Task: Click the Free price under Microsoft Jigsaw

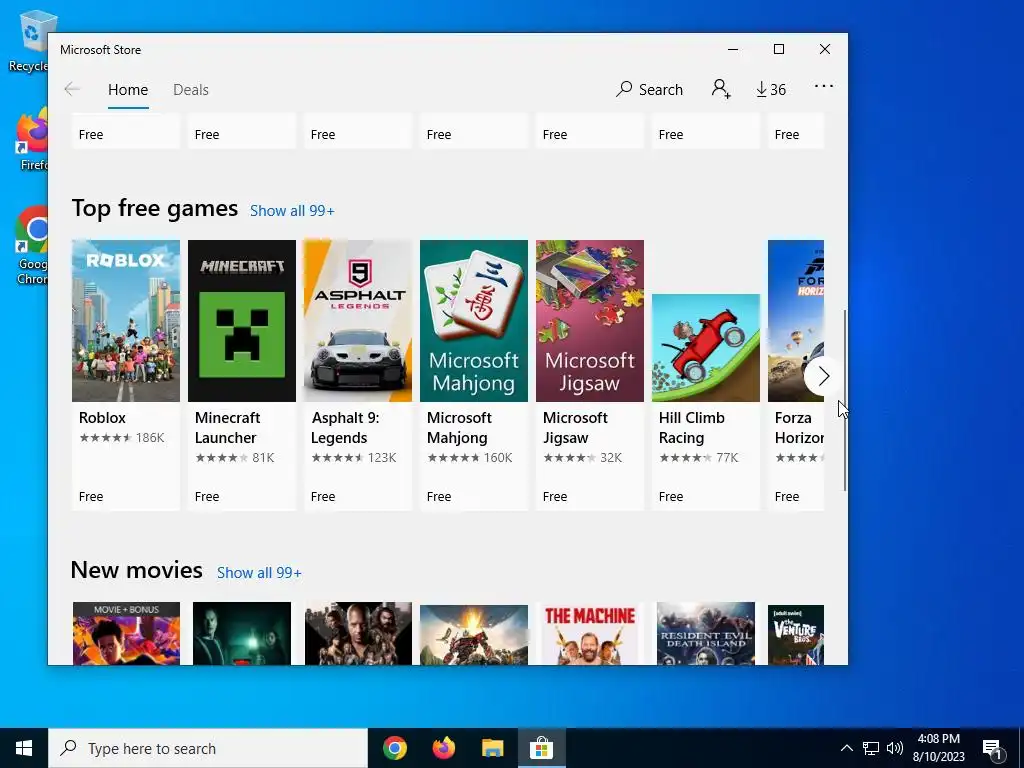Action: [554, 496]
